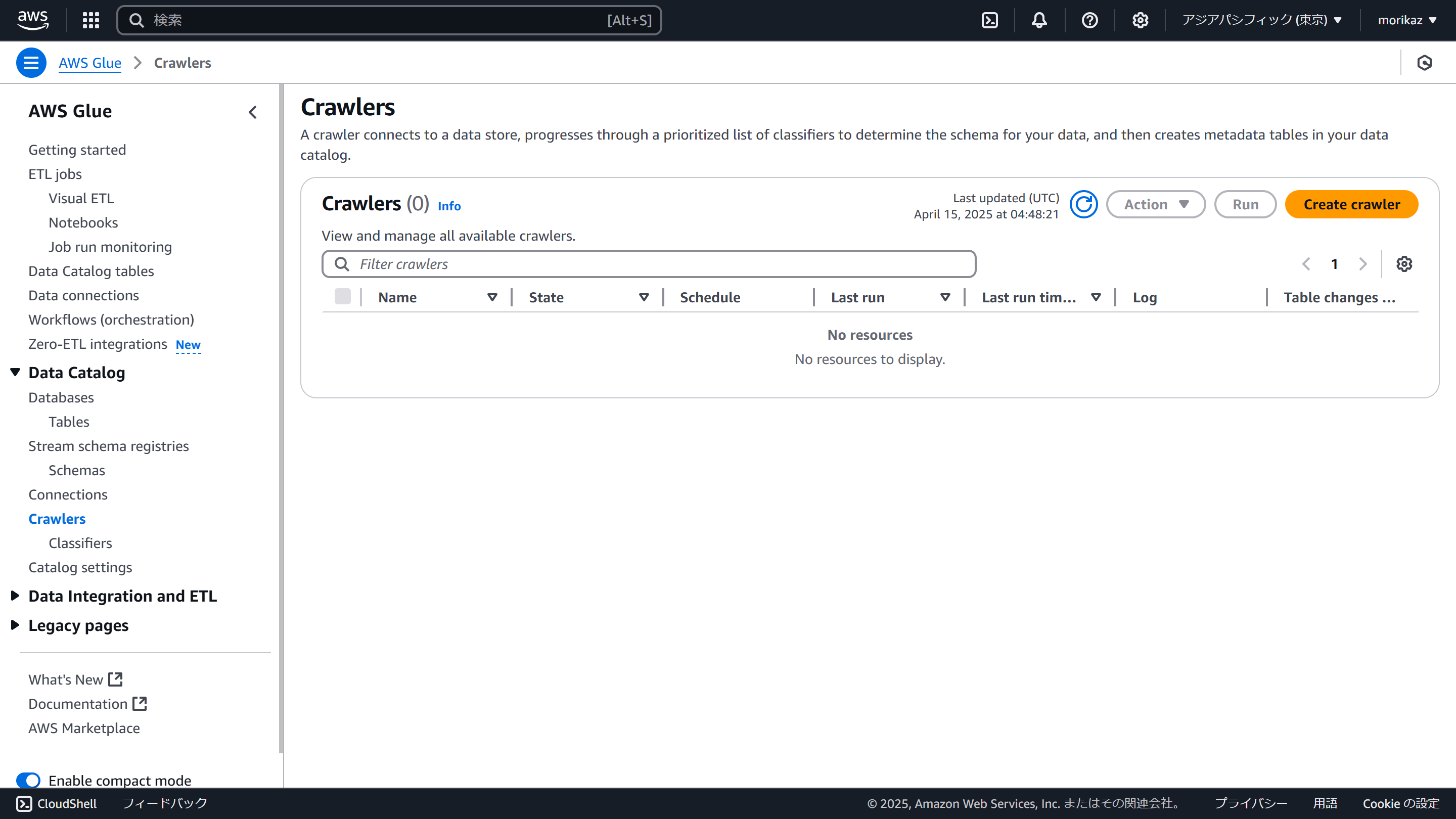Collapse the AWS Glue side panel

(x=253, y=112)
